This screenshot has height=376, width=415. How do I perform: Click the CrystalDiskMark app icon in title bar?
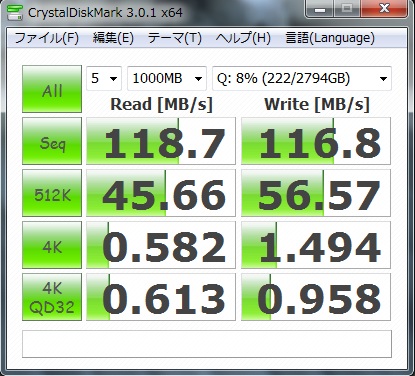(x=15, y=13)
